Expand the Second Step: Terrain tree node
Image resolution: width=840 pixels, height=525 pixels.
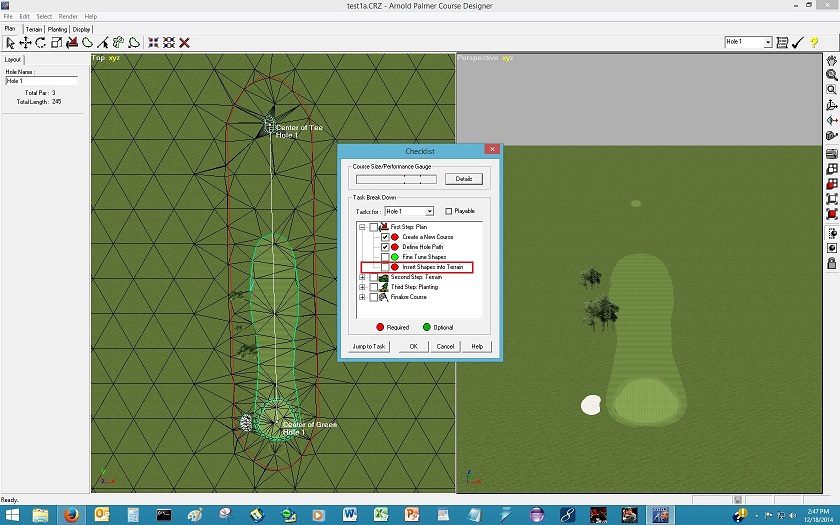[362, 277]
